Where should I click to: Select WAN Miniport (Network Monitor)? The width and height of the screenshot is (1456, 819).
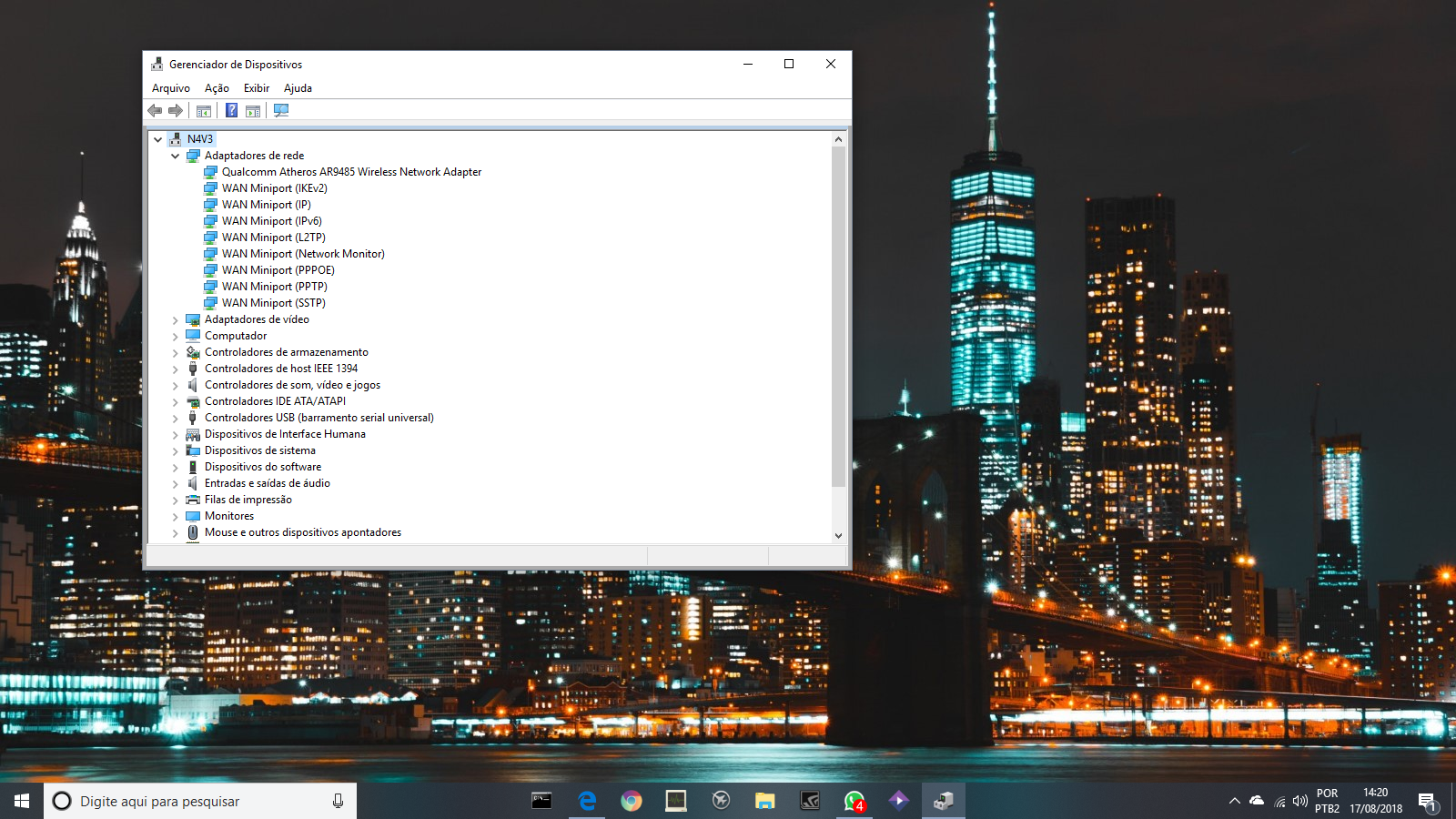point(303,254)
